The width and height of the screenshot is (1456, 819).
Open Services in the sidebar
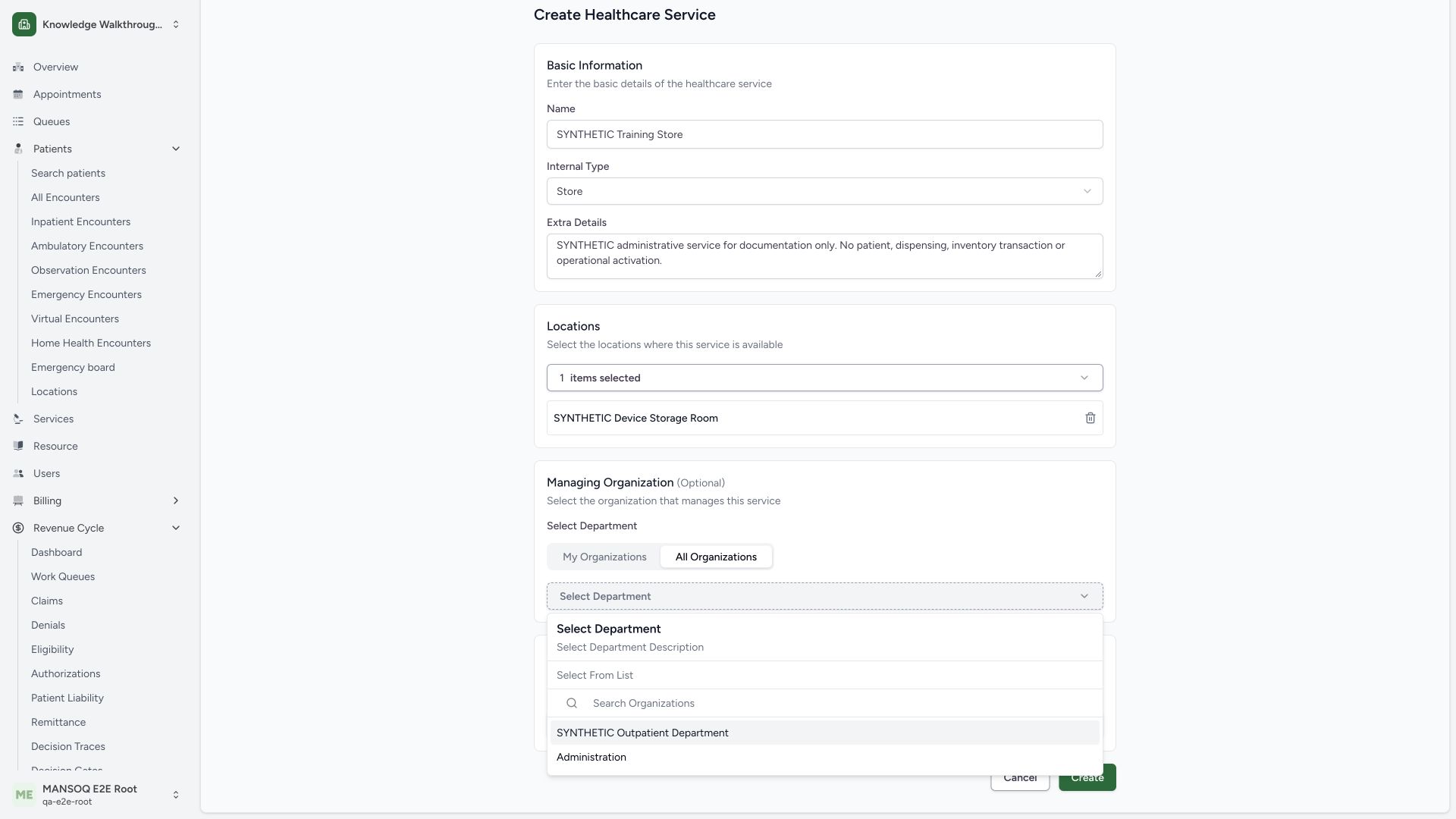53,419
